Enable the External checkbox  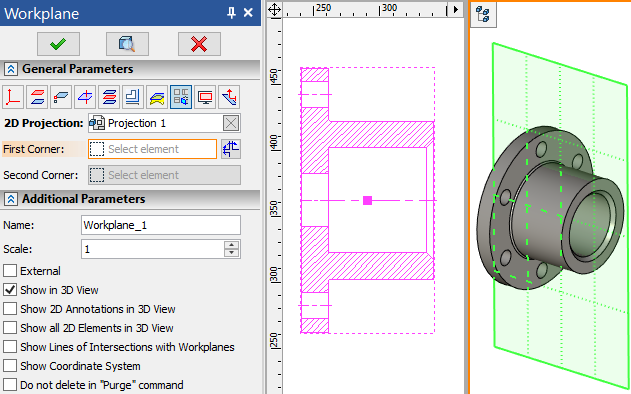coord(10,271)
